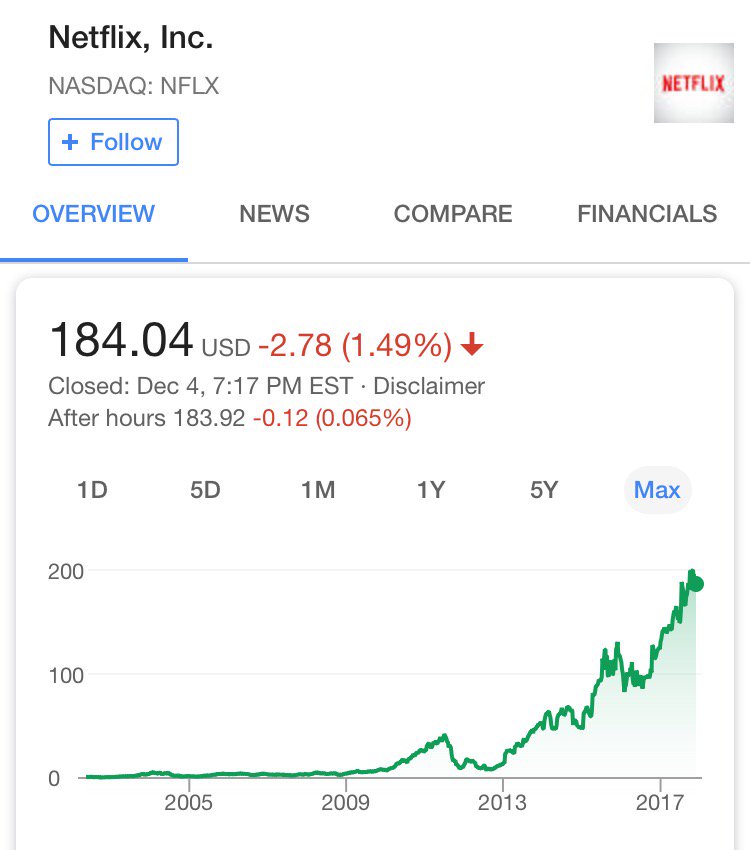Viewport: 750px width, 850px height.
Task: Switch to the News tab
Action: point(274,214)
